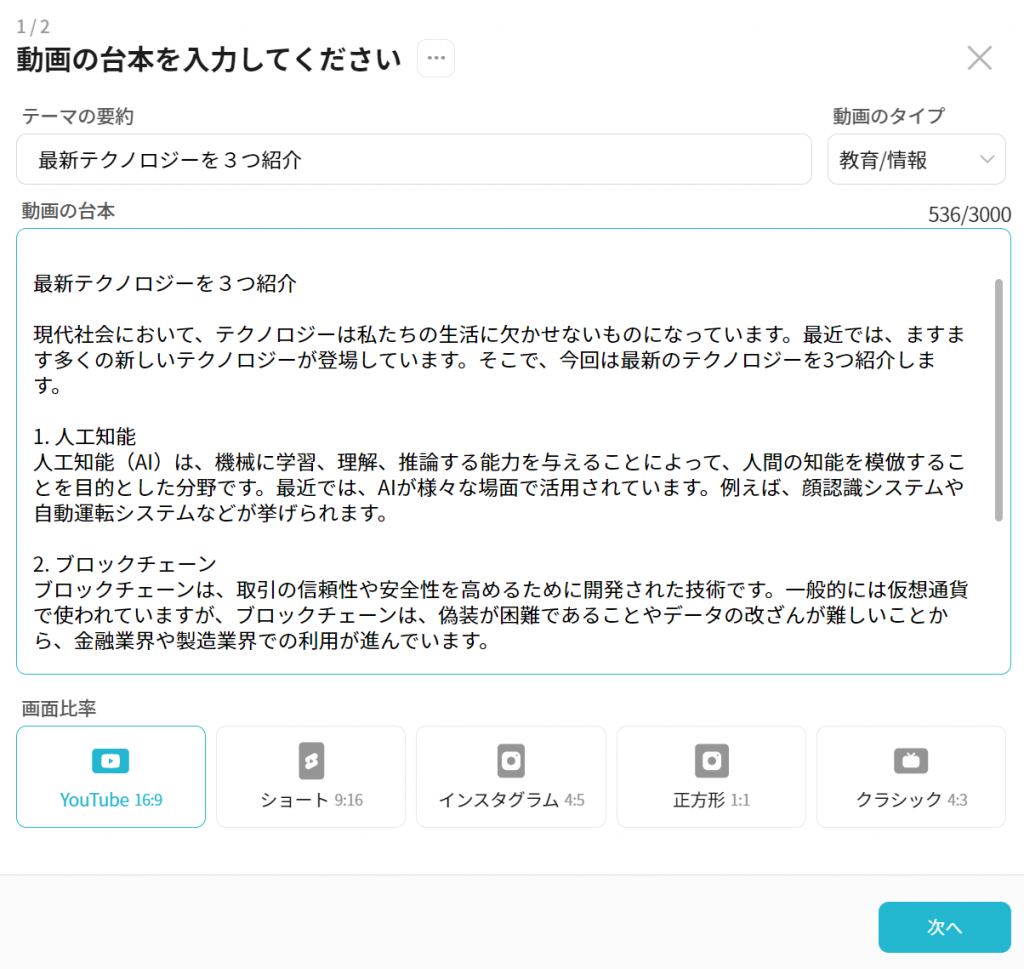Click the dropdown chevron next to 教育/情報

coord(987,159)
